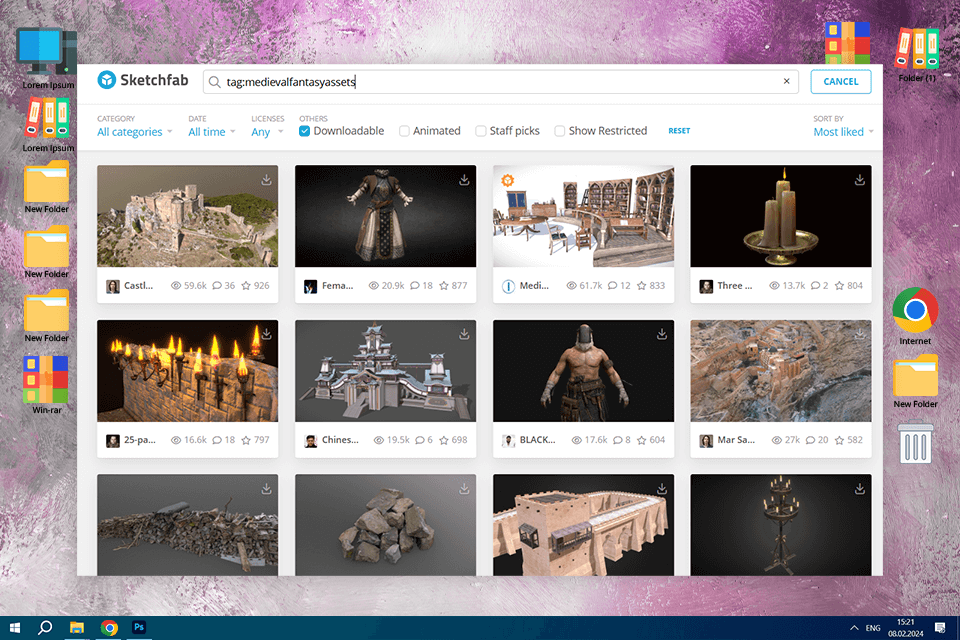
Task: Enable the Staff picks checkbox
Action: pyautogui.click(x=481, y=131)
